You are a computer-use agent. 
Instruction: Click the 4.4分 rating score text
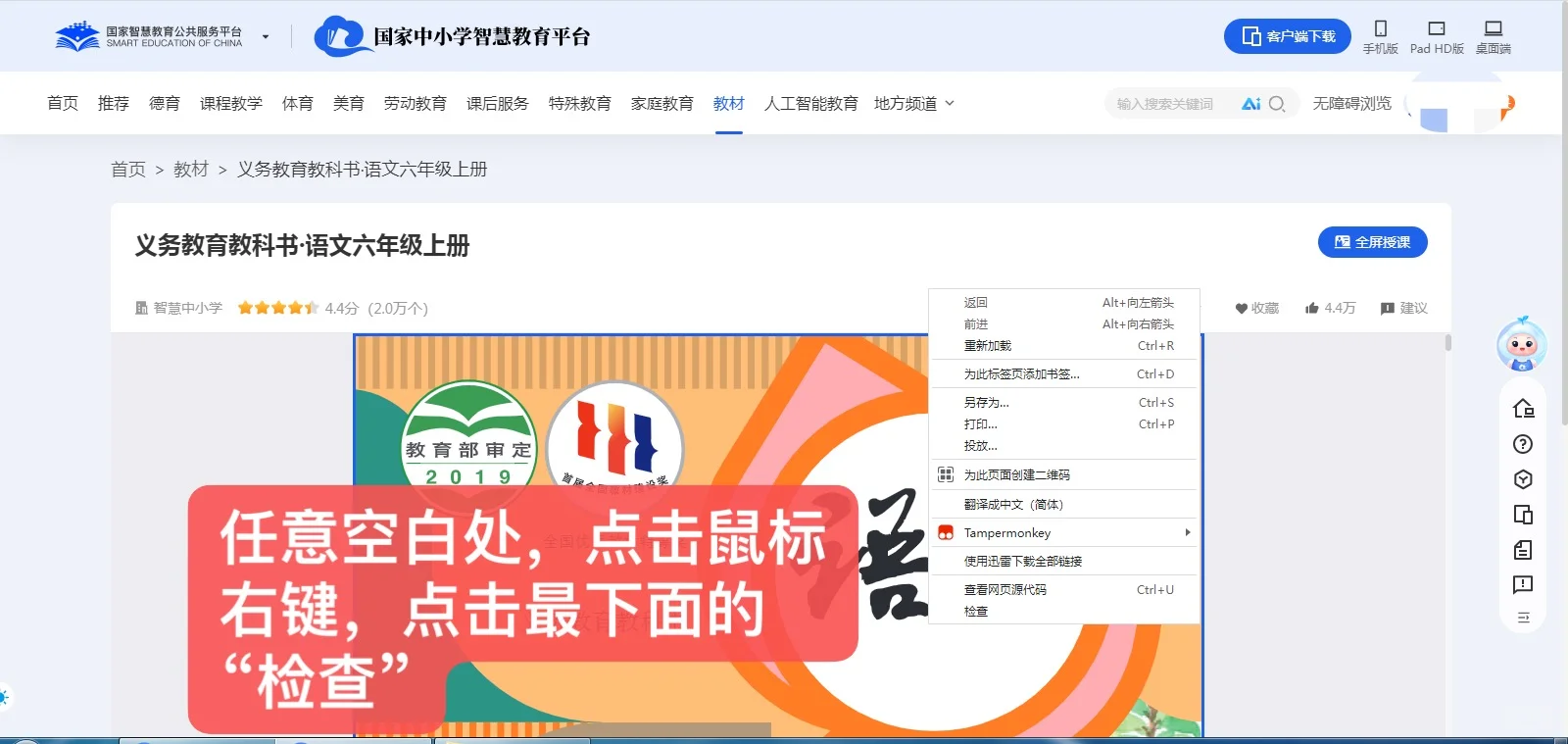point(342,308)
